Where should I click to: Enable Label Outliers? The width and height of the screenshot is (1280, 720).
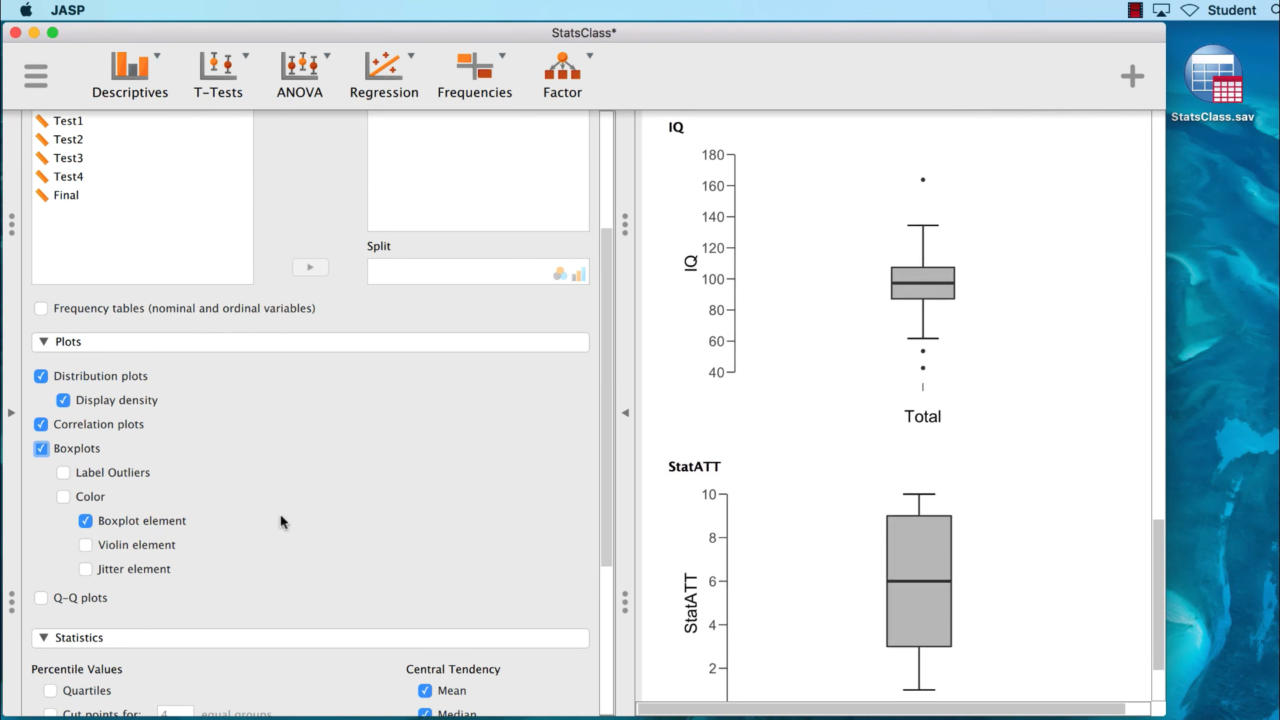(x=63, y=472)
